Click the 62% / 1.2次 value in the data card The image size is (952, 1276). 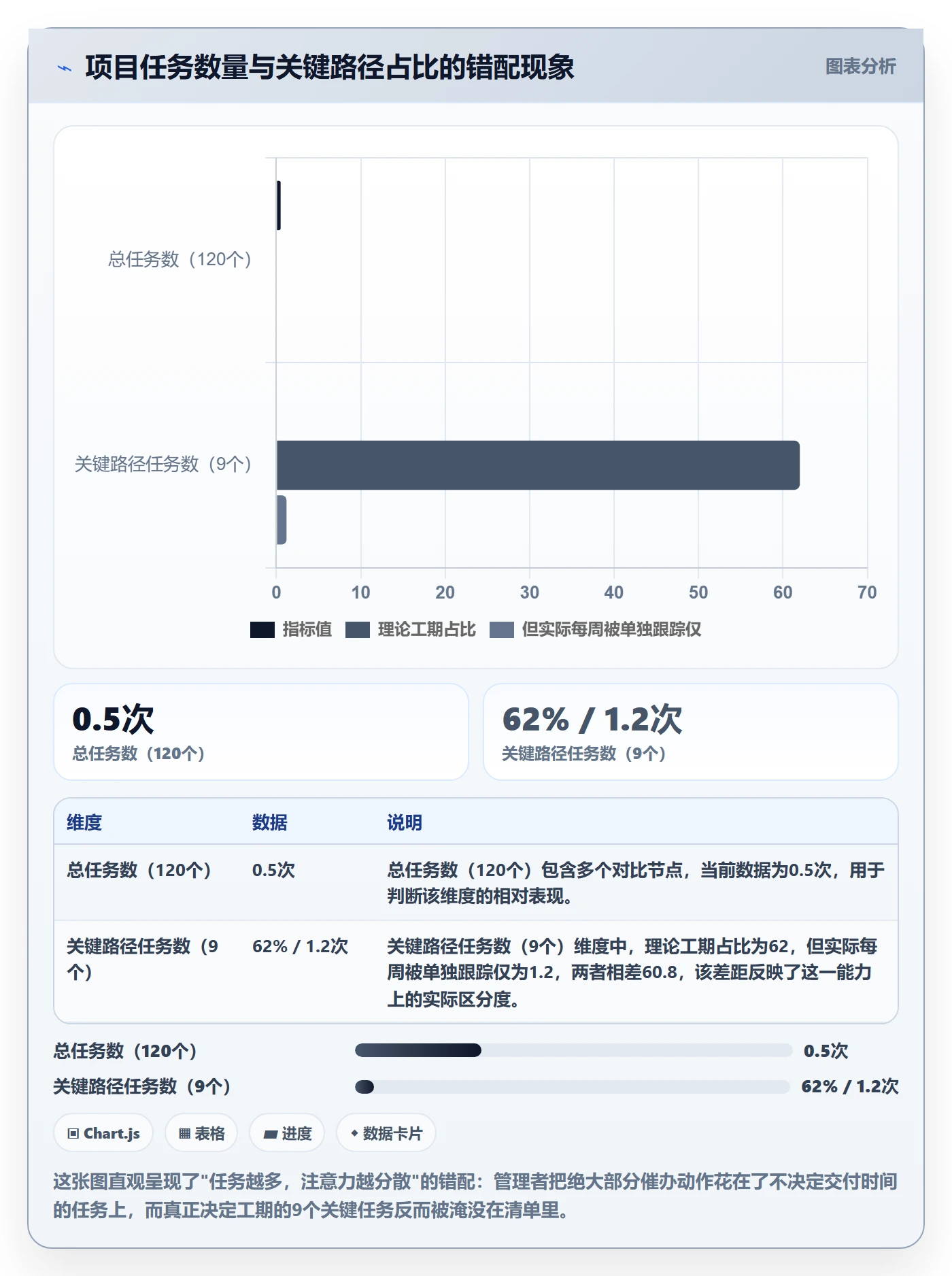[x=592, y=720]
